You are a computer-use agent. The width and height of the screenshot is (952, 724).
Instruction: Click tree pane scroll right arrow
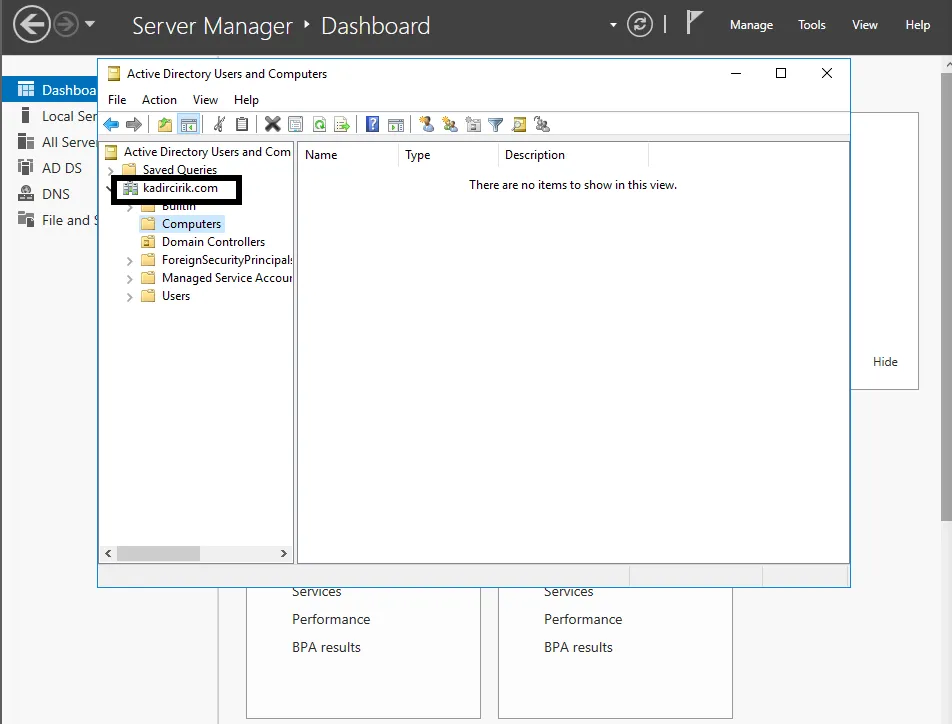(x=284, y=553)
